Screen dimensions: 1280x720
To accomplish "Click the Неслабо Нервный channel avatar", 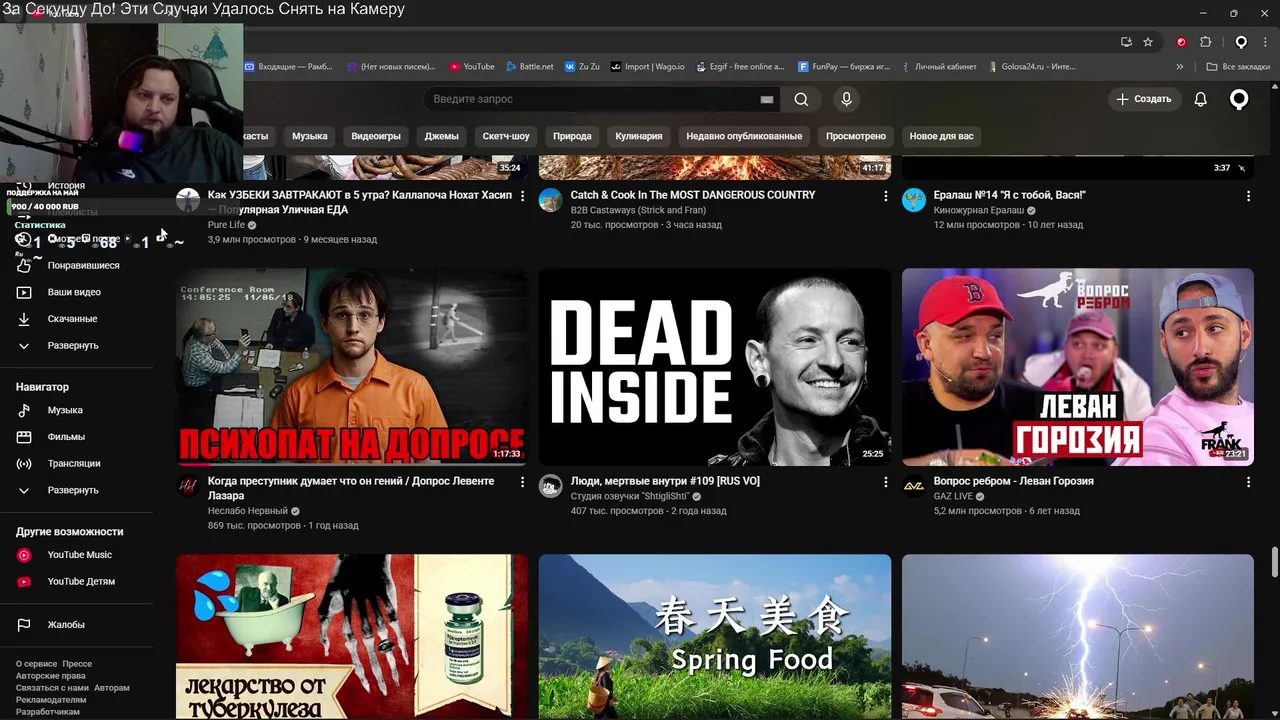I will [x=188, y=486].
